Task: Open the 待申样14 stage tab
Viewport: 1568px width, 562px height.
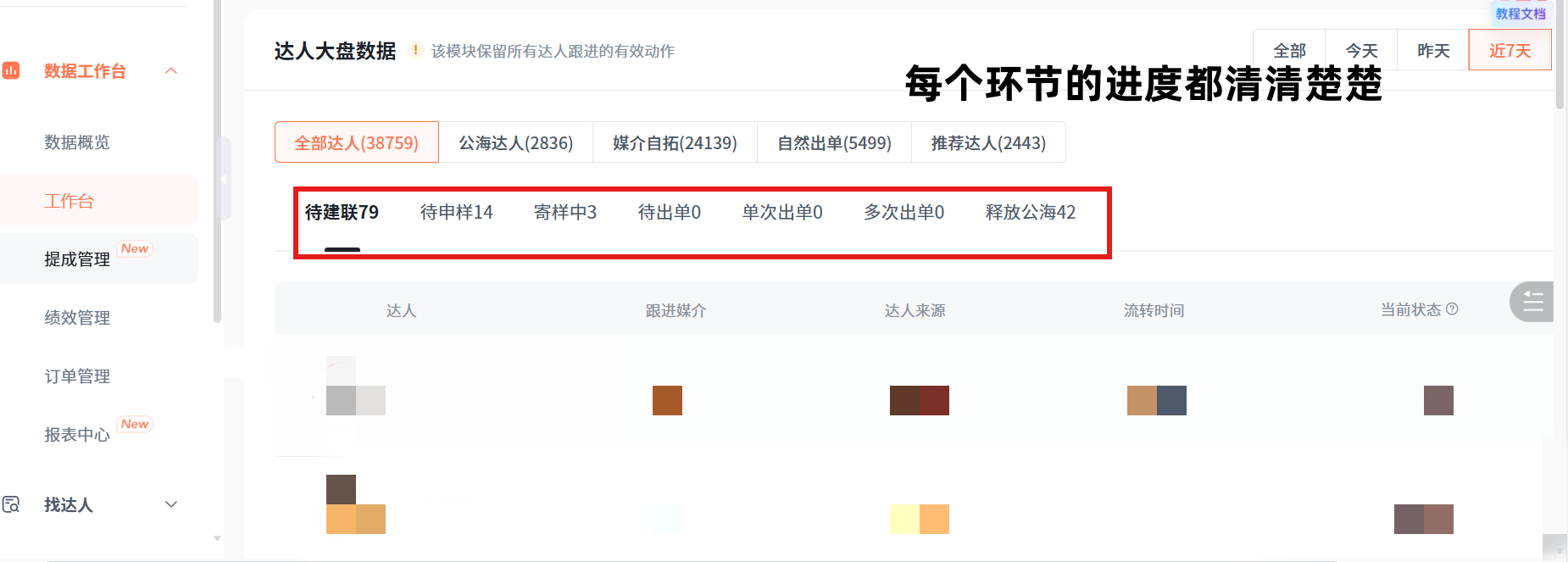Action: point(456,213)
